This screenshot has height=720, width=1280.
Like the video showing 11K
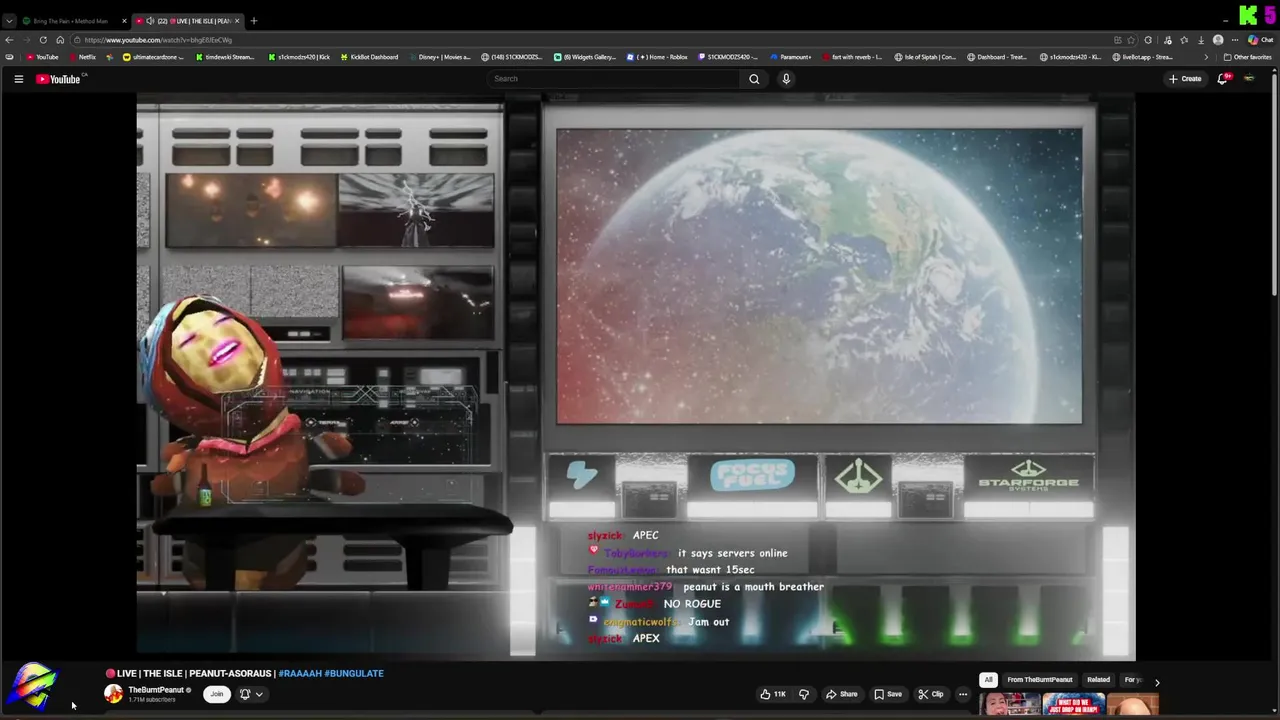click(x=773, y=694)
